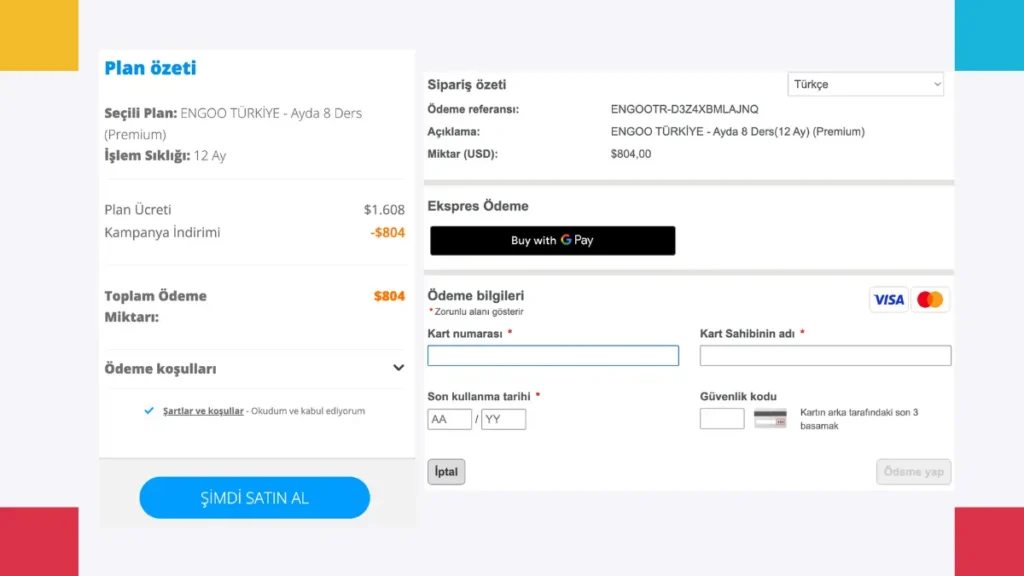Click the Plan özeti heading
This screenshot has height=576, width=1024.
(150, 68)
